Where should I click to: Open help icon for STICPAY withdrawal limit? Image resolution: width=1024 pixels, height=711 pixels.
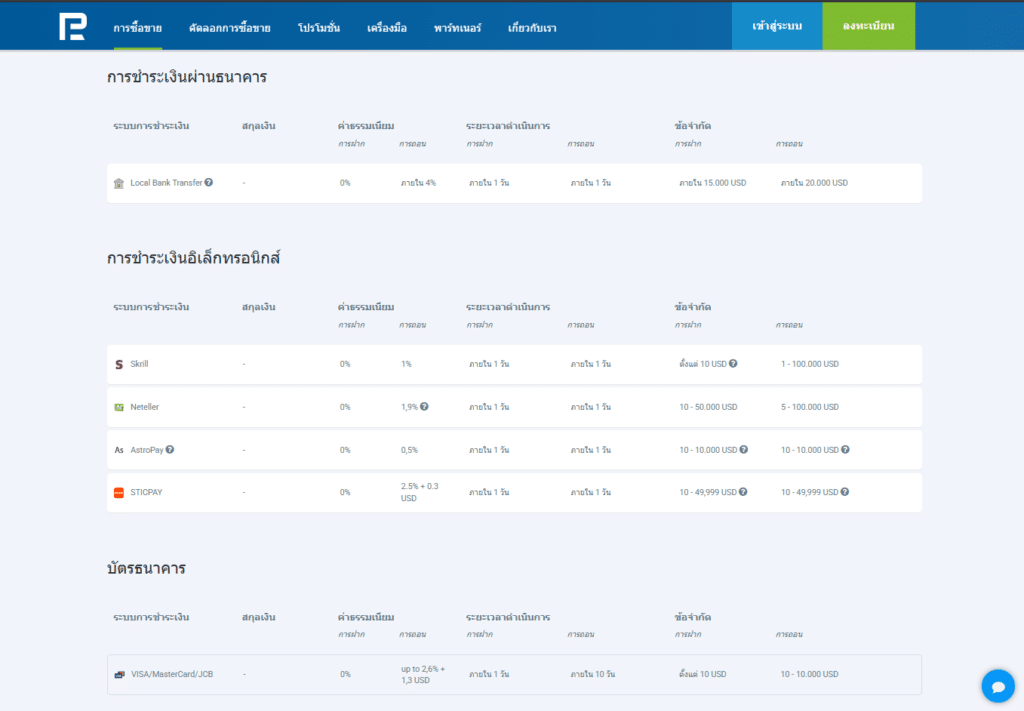click(x=844, y=492)
